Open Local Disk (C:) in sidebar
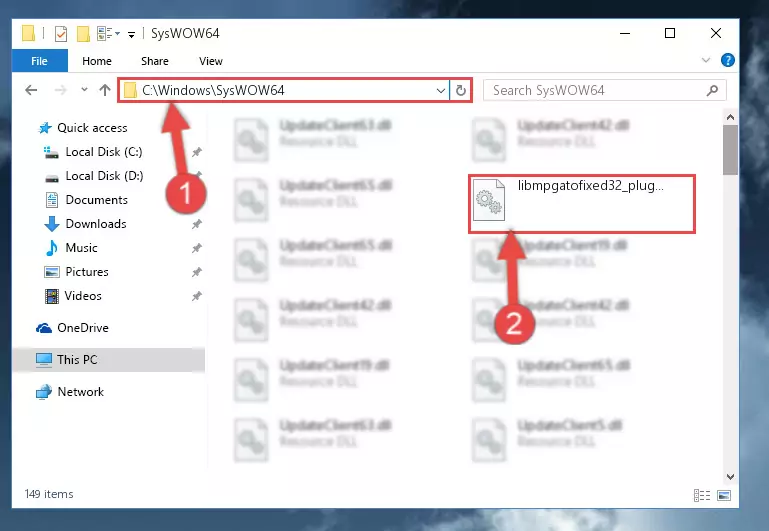The image size is (769, 531). [104, 152]
